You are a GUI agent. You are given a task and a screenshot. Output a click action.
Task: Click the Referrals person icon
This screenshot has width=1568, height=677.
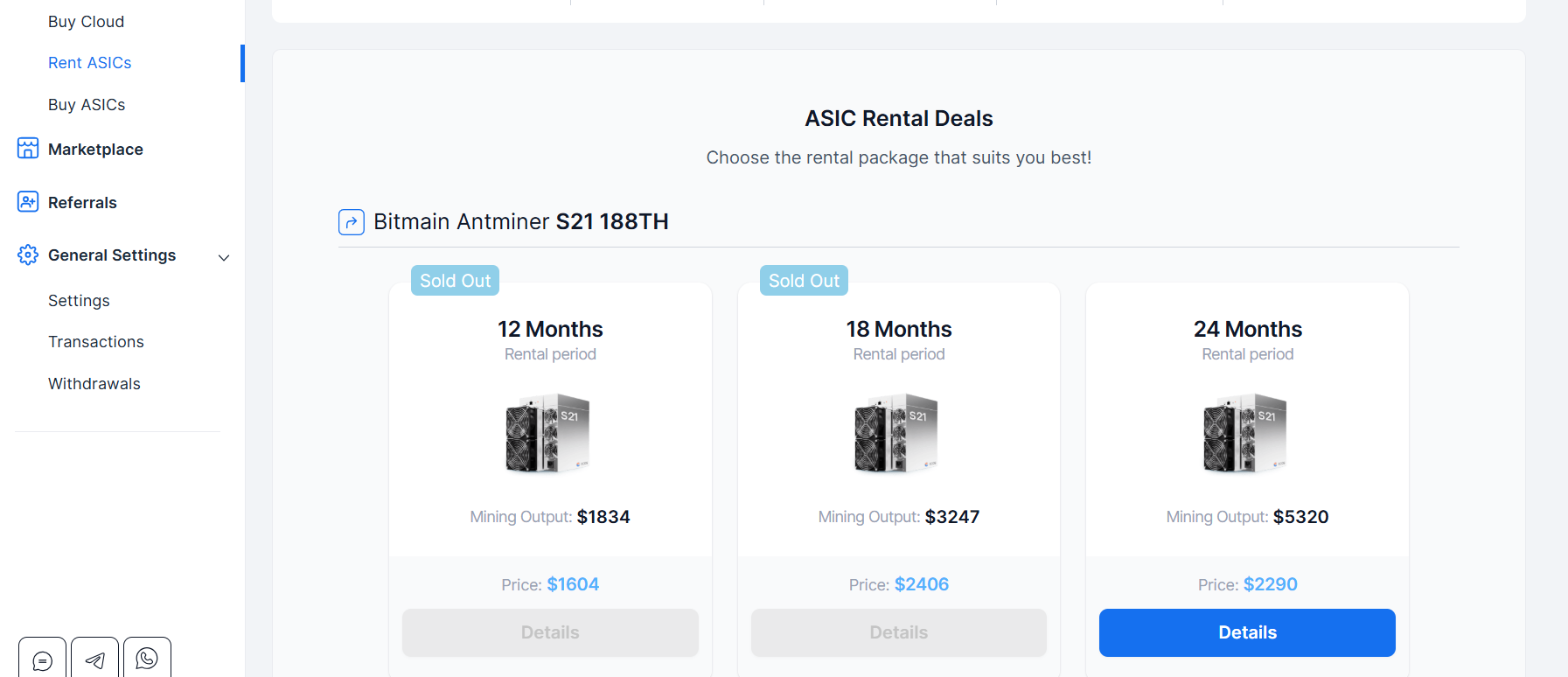28,202
